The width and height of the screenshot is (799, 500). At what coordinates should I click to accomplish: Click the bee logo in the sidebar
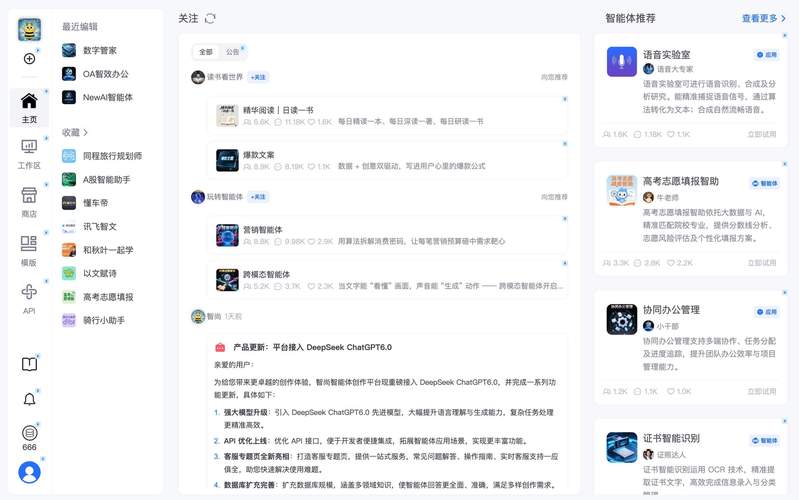point(30,30)
